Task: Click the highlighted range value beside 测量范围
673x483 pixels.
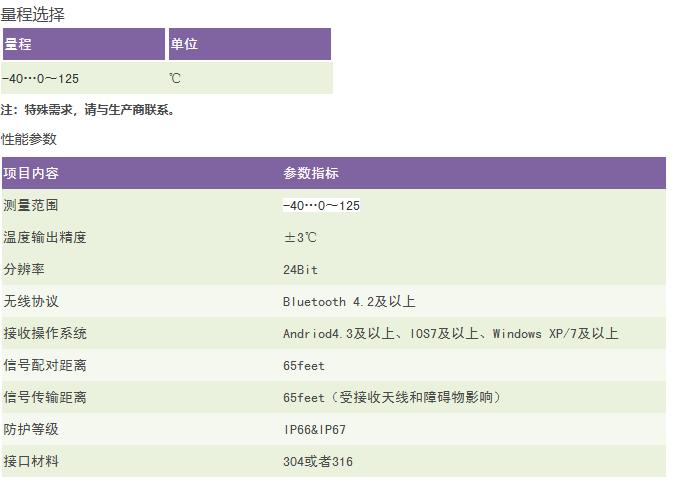Action: 321,205
